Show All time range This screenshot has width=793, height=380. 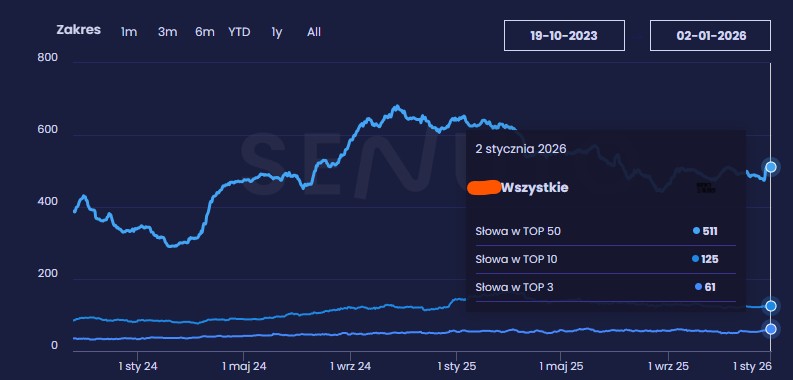click(314, 32)
